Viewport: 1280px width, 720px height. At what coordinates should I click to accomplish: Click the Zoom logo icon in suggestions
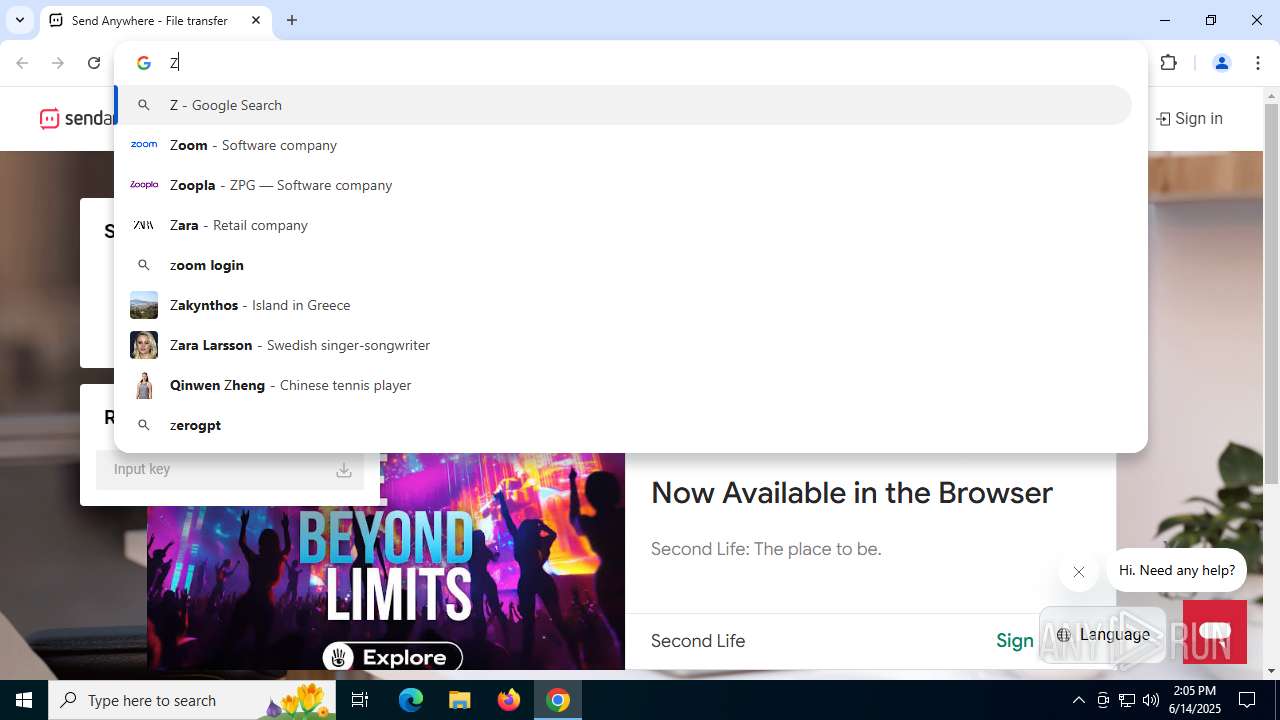point(144,145)
